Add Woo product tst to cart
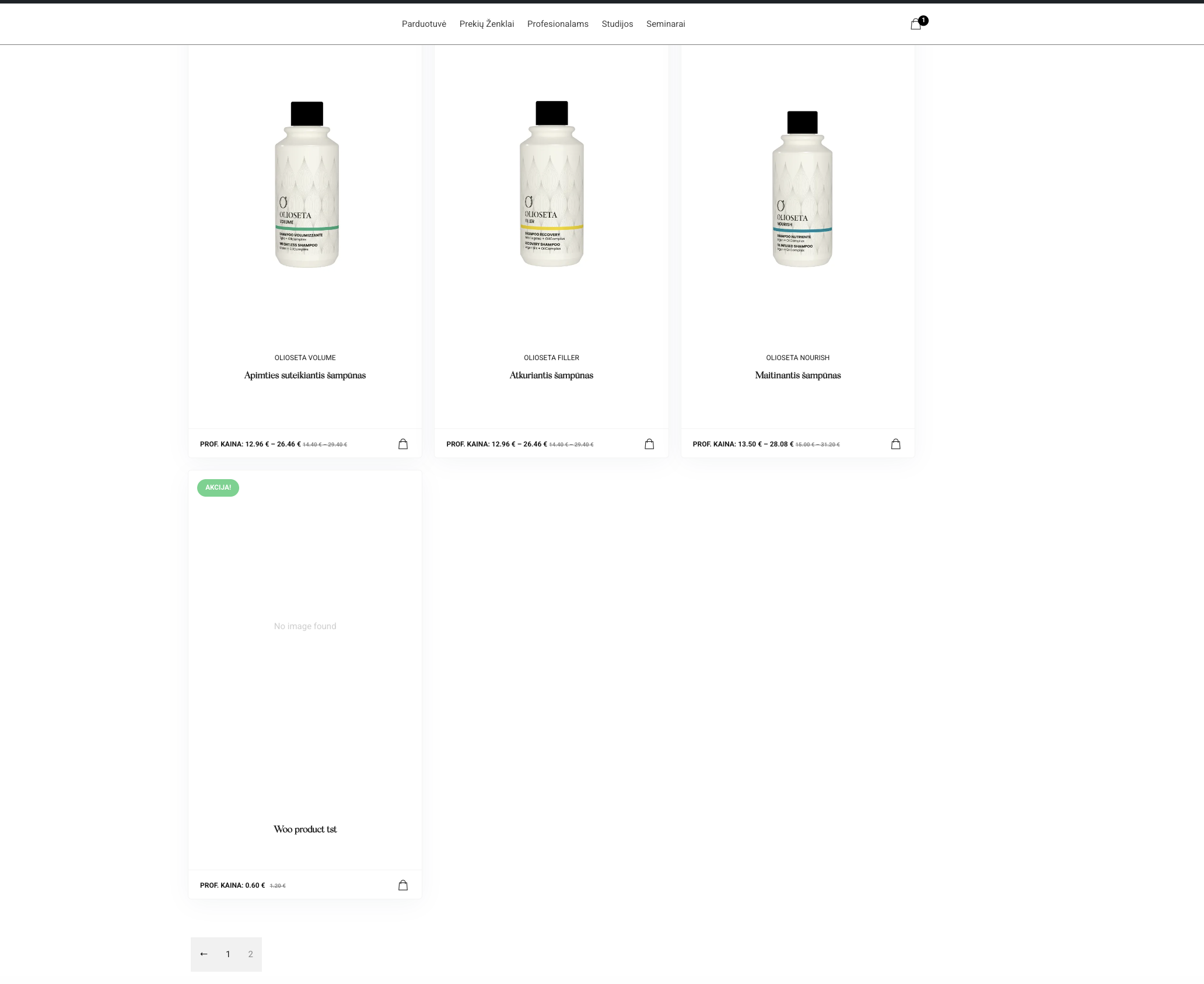 [x=403, y=885]
